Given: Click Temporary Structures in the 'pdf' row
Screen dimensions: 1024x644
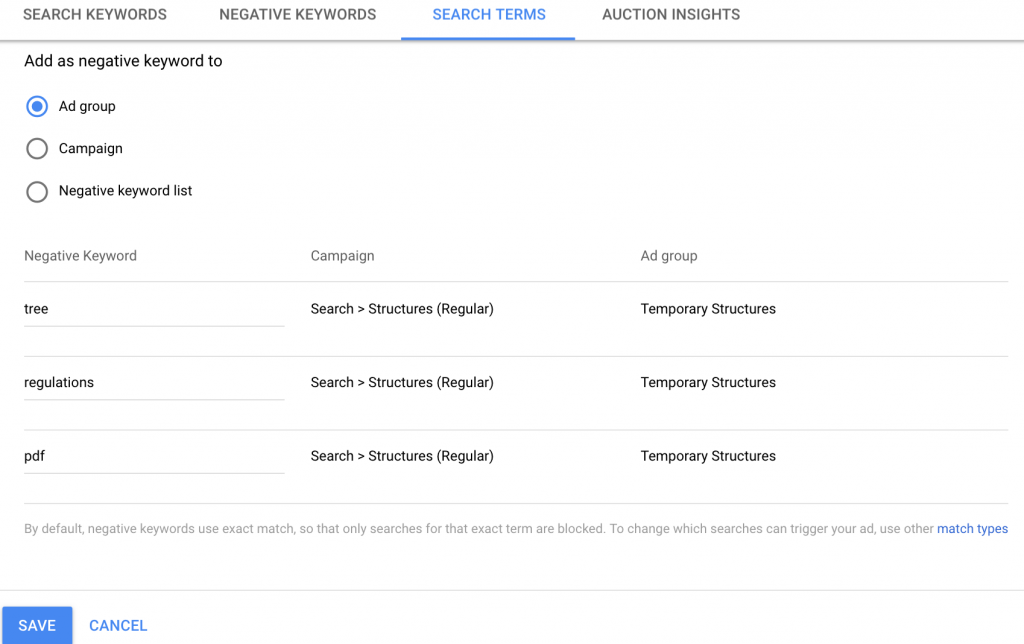Looking at the screenshot, I should coord(708,456).
